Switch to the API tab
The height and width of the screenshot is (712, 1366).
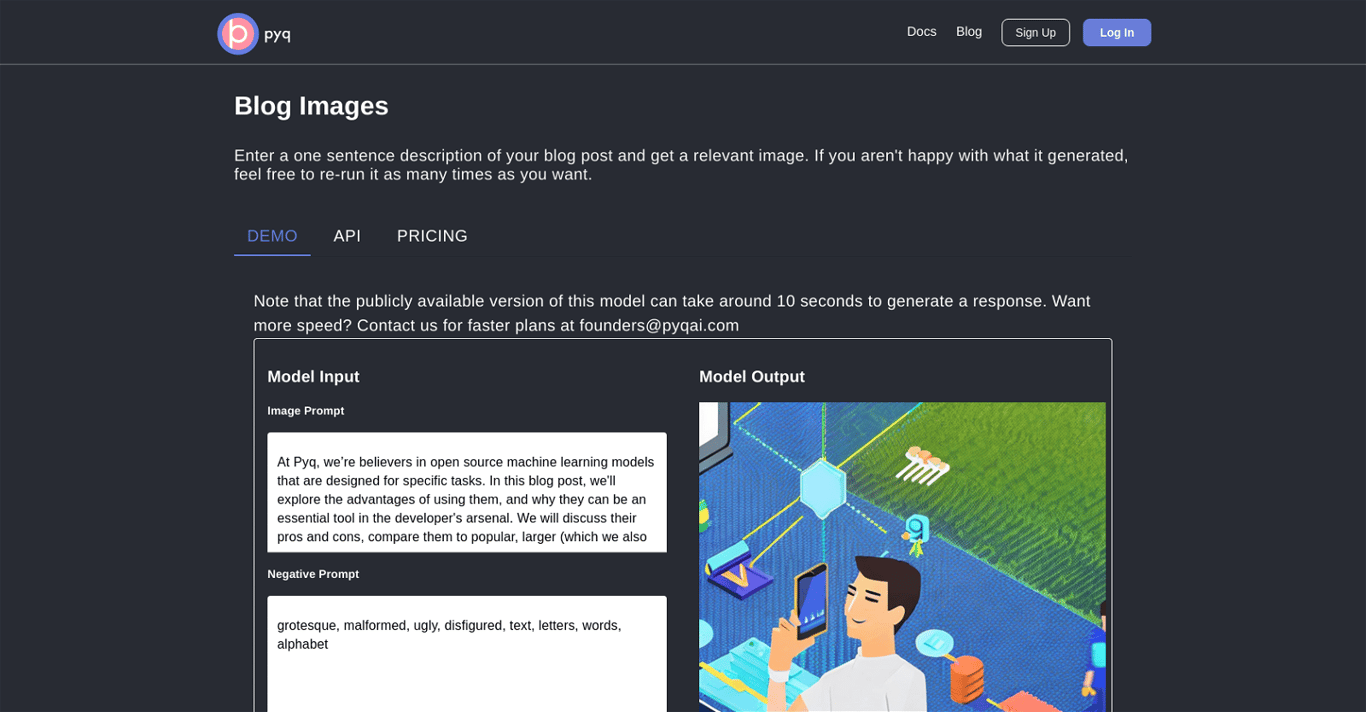click(347, 236)
